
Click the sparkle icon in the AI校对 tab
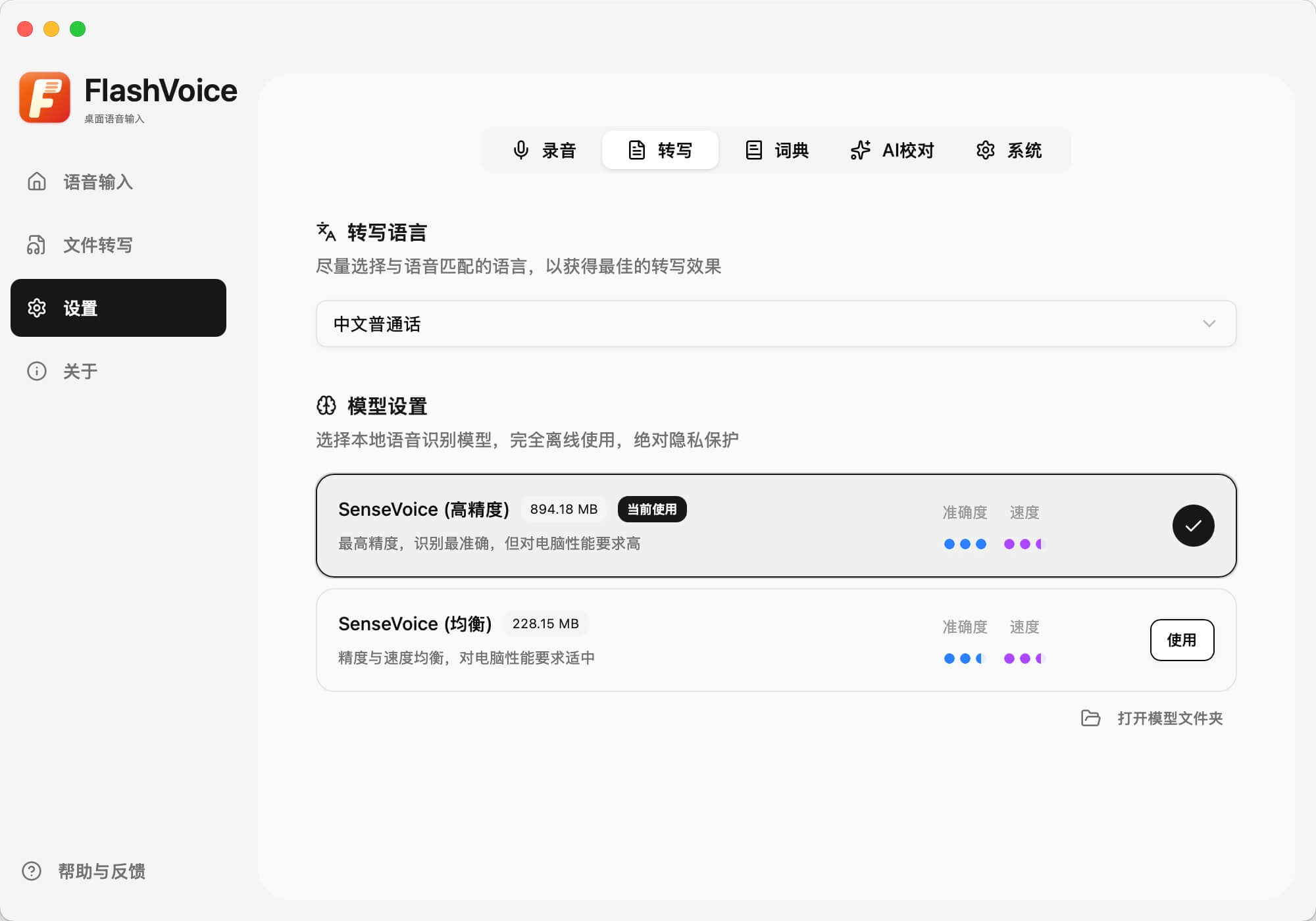pyautogui.click(x=860, y=150)
